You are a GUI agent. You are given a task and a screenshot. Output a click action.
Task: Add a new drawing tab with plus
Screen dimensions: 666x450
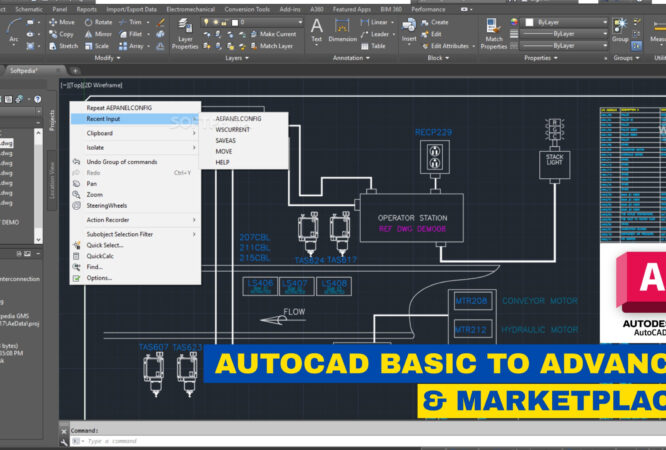coord(75,71)
